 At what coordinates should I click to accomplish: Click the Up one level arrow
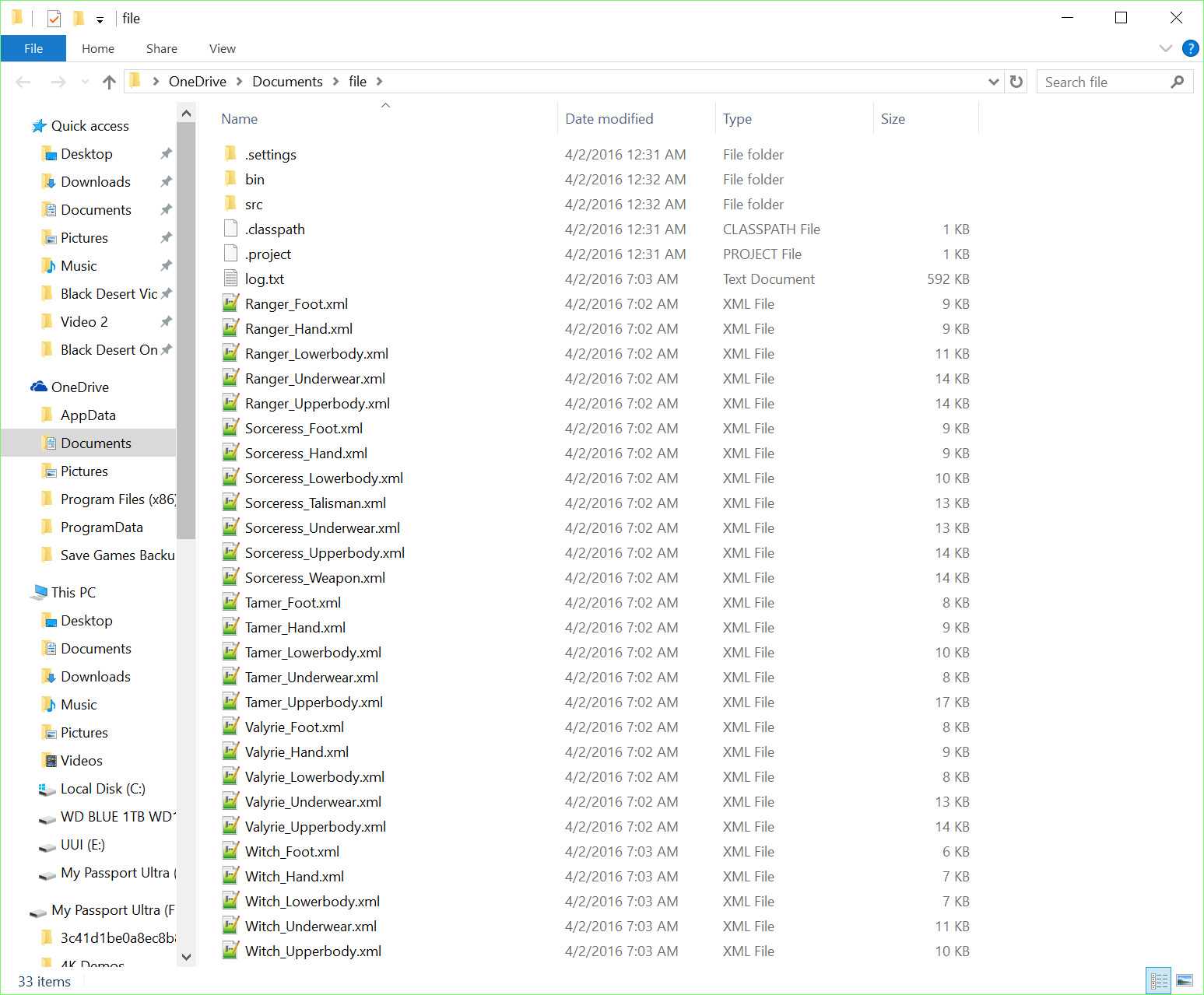[x=109, y=82]
